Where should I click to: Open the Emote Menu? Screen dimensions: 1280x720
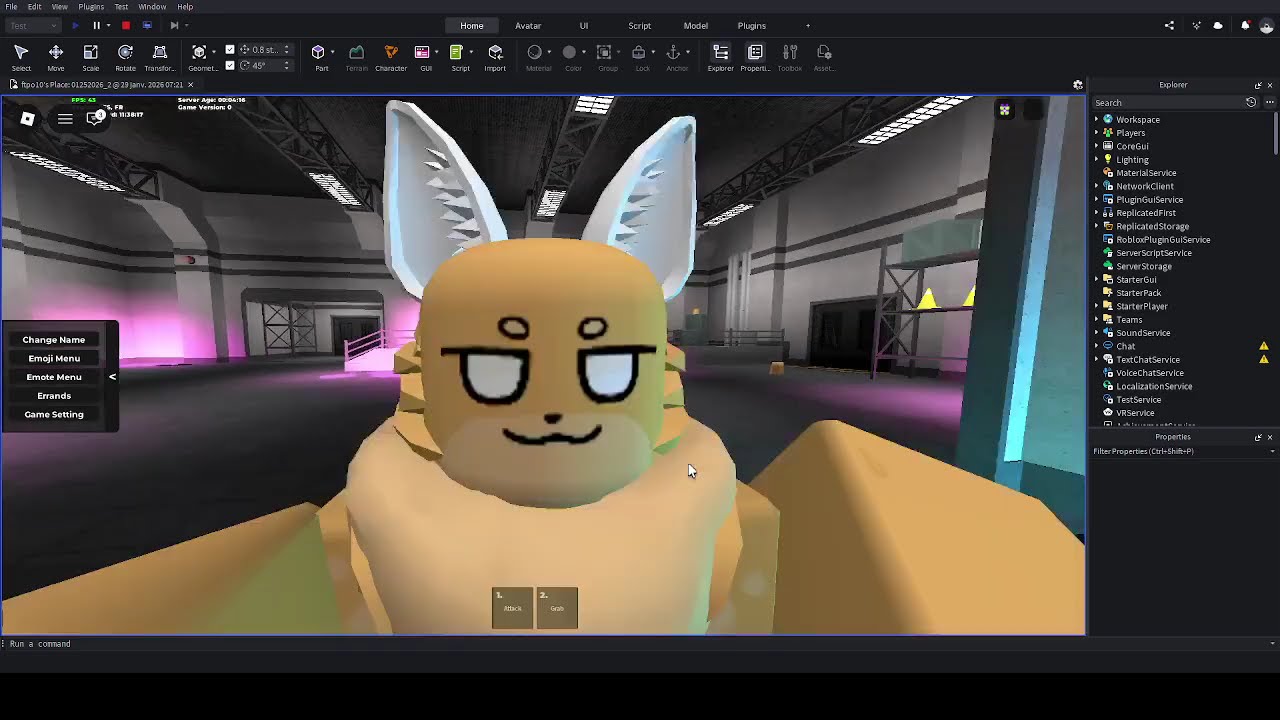(x=54, y=377)
